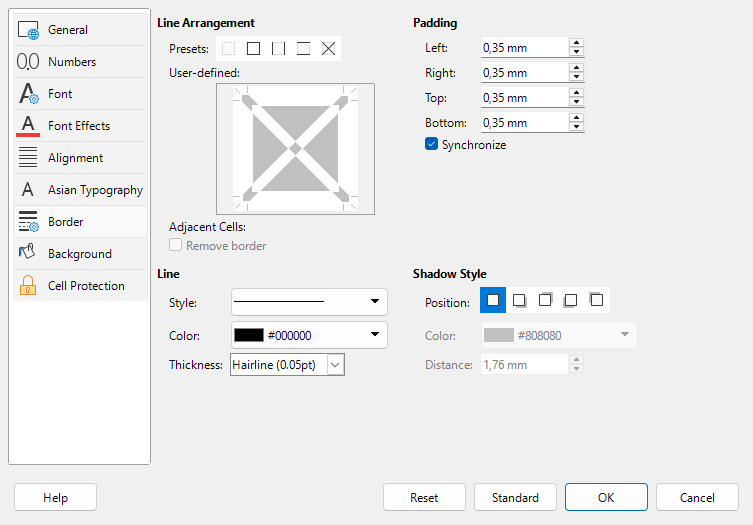Viewport: 753px width, 525px height.
Task: Open the Cell Protection tab
Action: [x=80, y=286]
